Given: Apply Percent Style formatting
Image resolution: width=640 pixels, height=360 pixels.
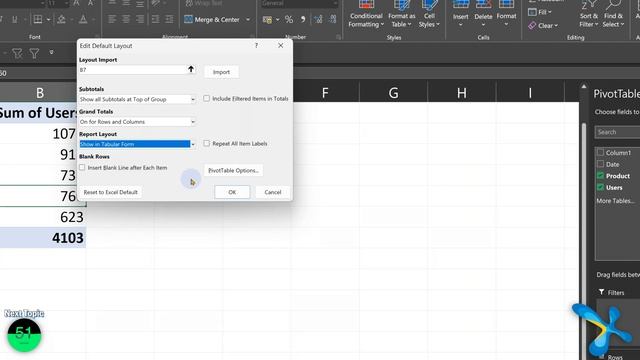Looking at the screenshot, I should click(289, 20).
